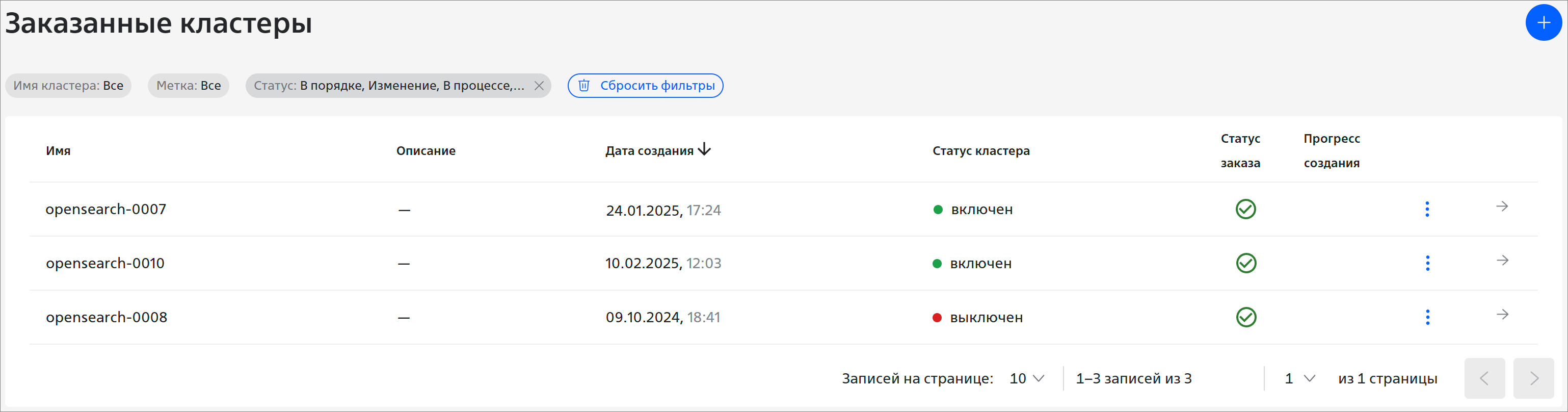Viewport: 1568px width, 412px height.
Task: Click the Имя column header
Action: (x=59, y=150)
